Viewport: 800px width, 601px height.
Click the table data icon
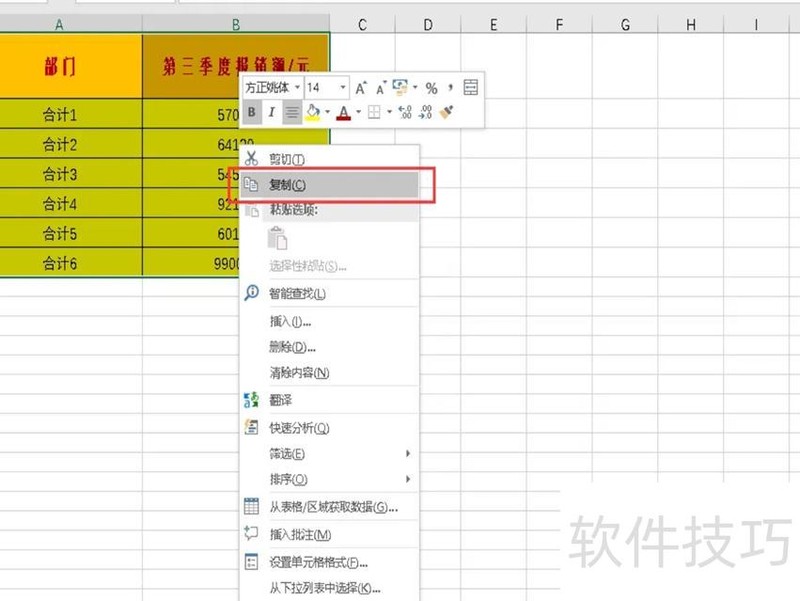pos(252,506)
